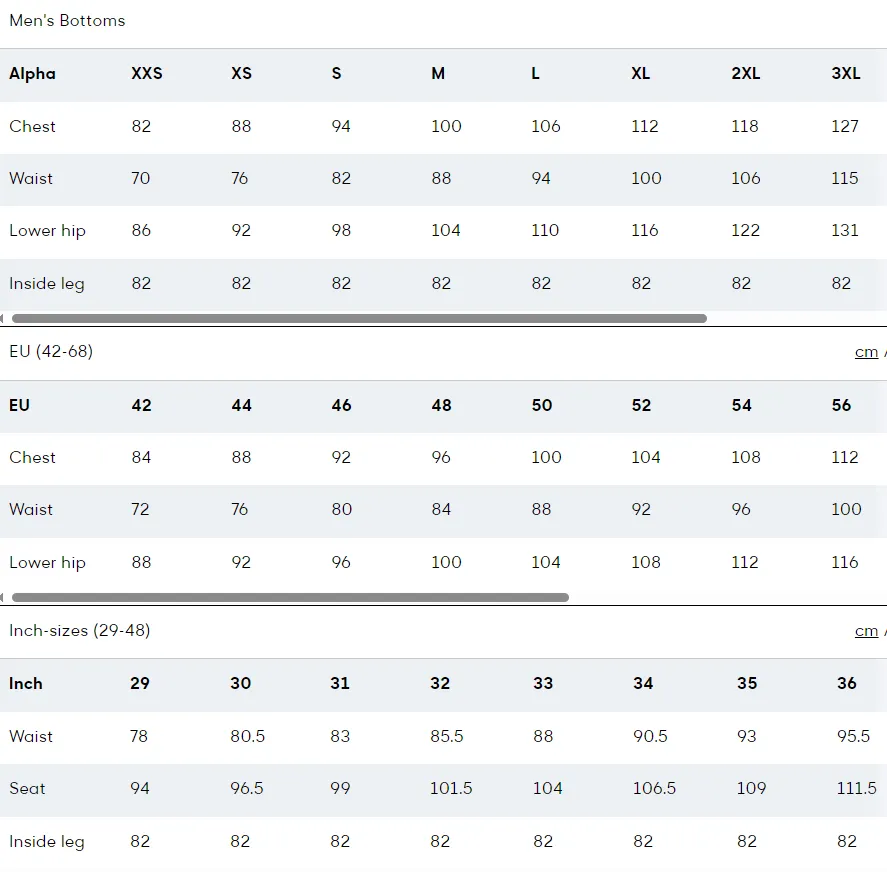Click the Men's Bottoms heading
Viewport: 887px width, 872px height.
[x=67, y=21]
